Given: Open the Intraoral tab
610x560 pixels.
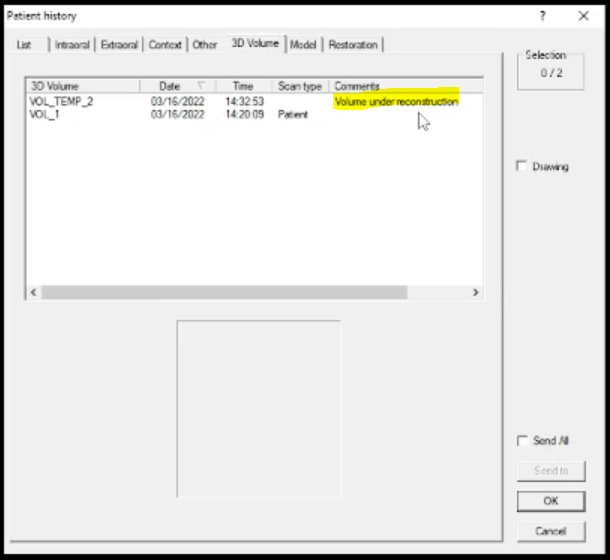Looking at the screenshot, I should (x=72, y=45).
